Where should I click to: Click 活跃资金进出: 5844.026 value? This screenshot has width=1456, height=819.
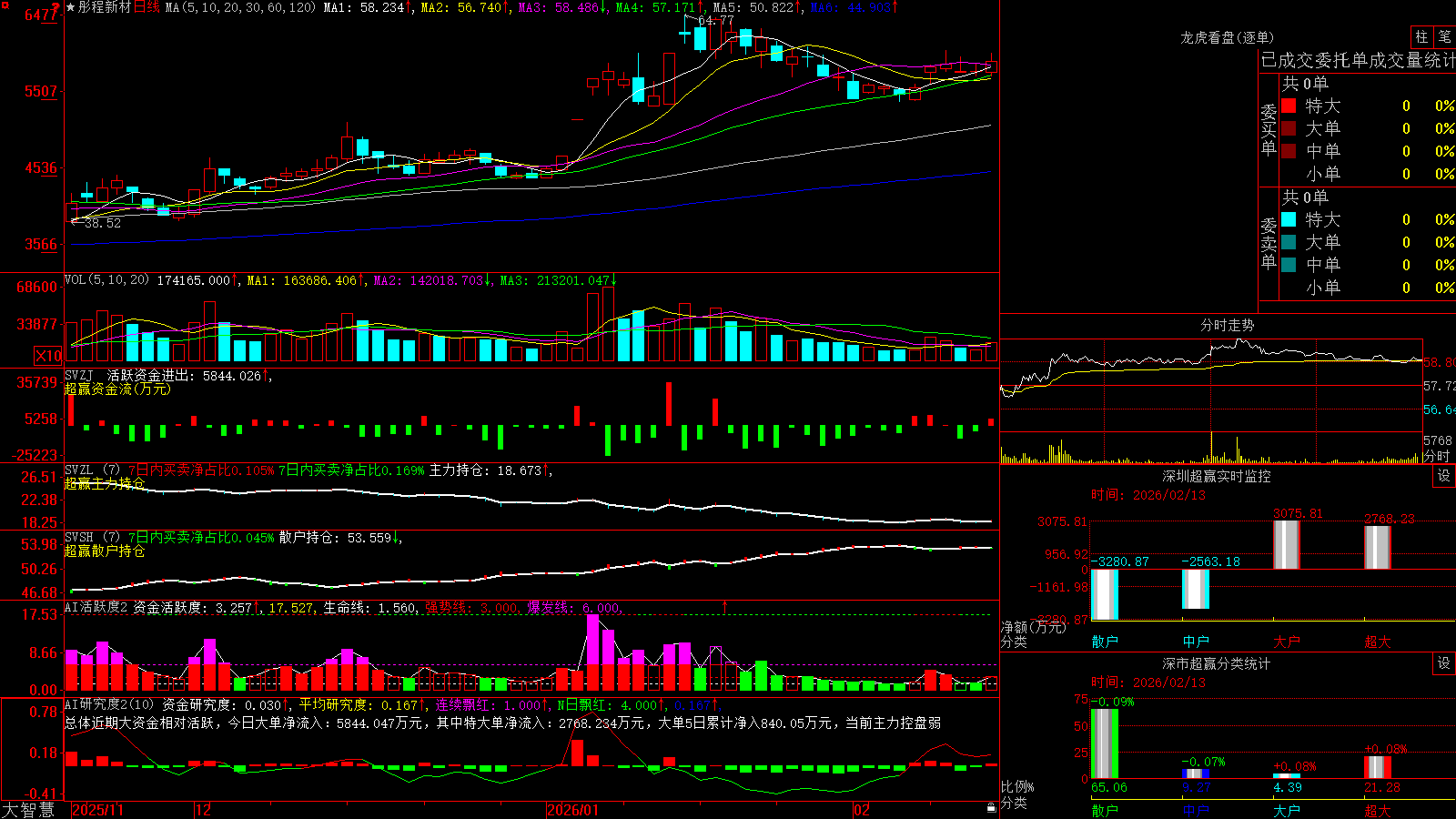(185, 375)
